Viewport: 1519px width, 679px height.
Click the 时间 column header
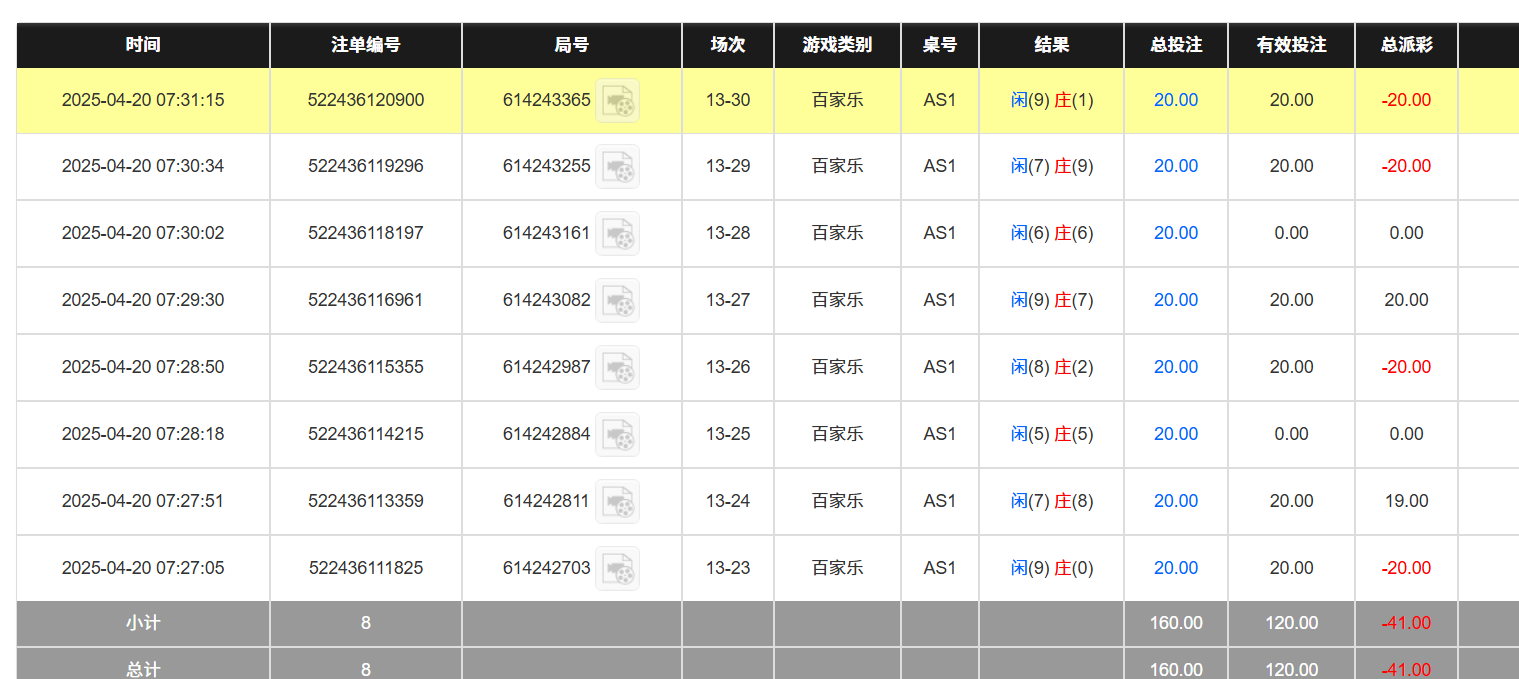[143, 45]
